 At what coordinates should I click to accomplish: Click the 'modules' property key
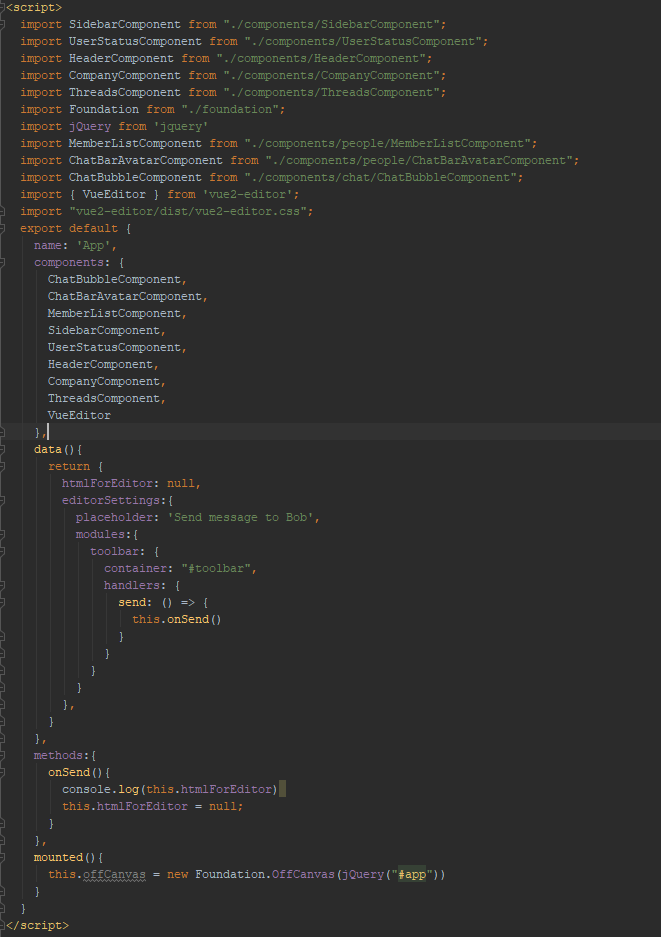pyautogui.click(x=100, y=534)
